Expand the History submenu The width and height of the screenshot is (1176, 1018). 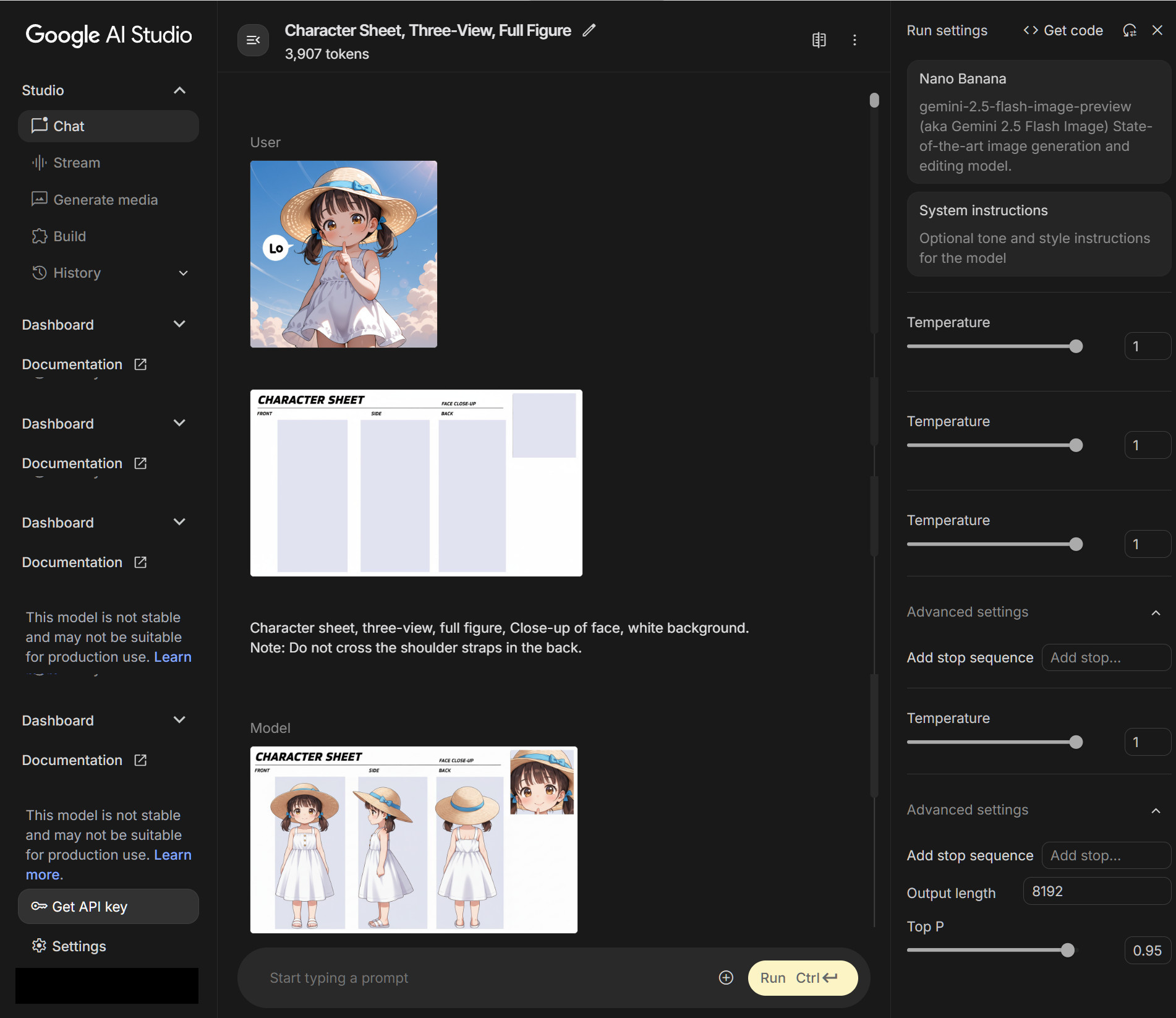tap(183, 273)
